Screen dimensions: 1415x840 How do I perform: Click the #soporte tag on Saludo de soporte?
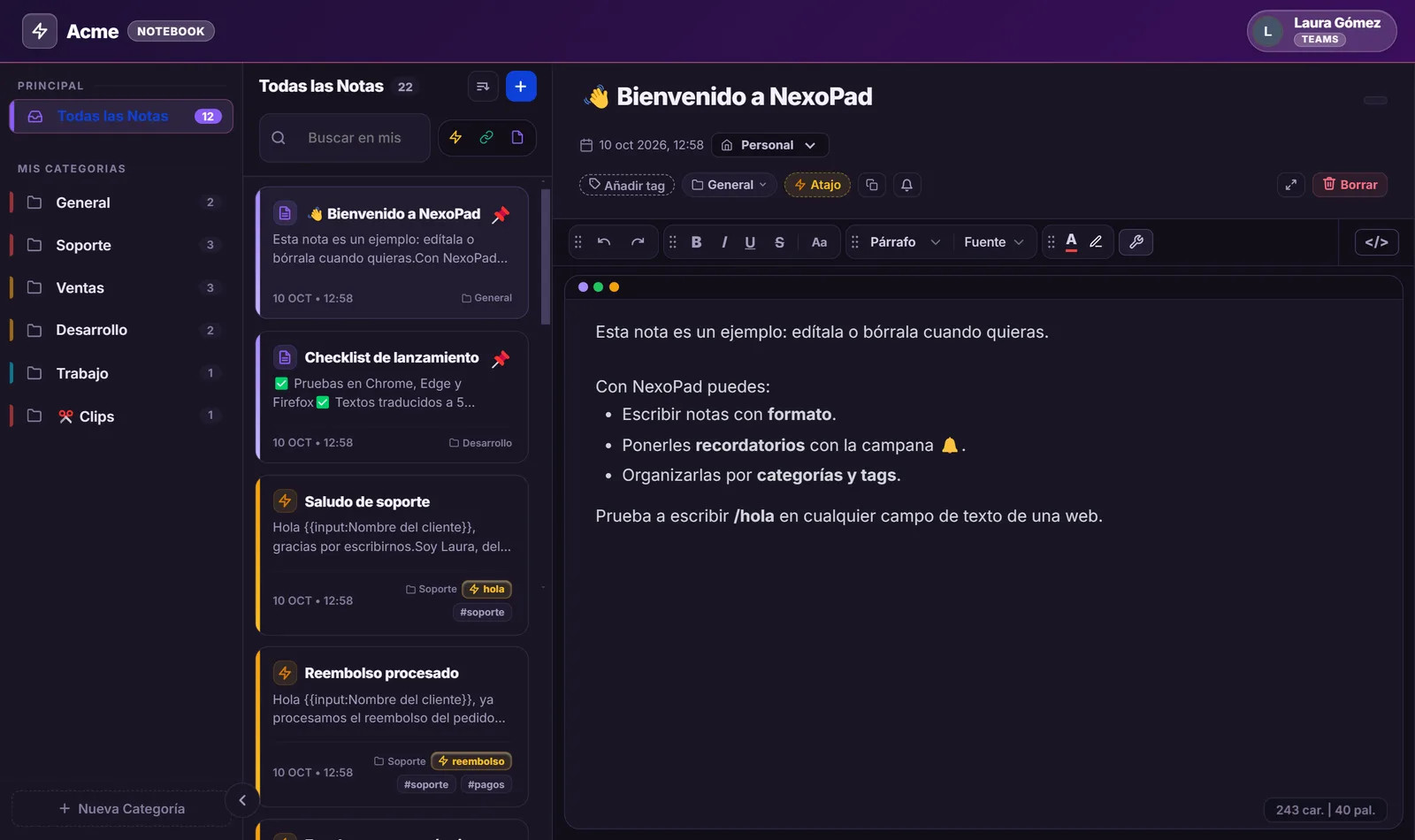(482, 612)
